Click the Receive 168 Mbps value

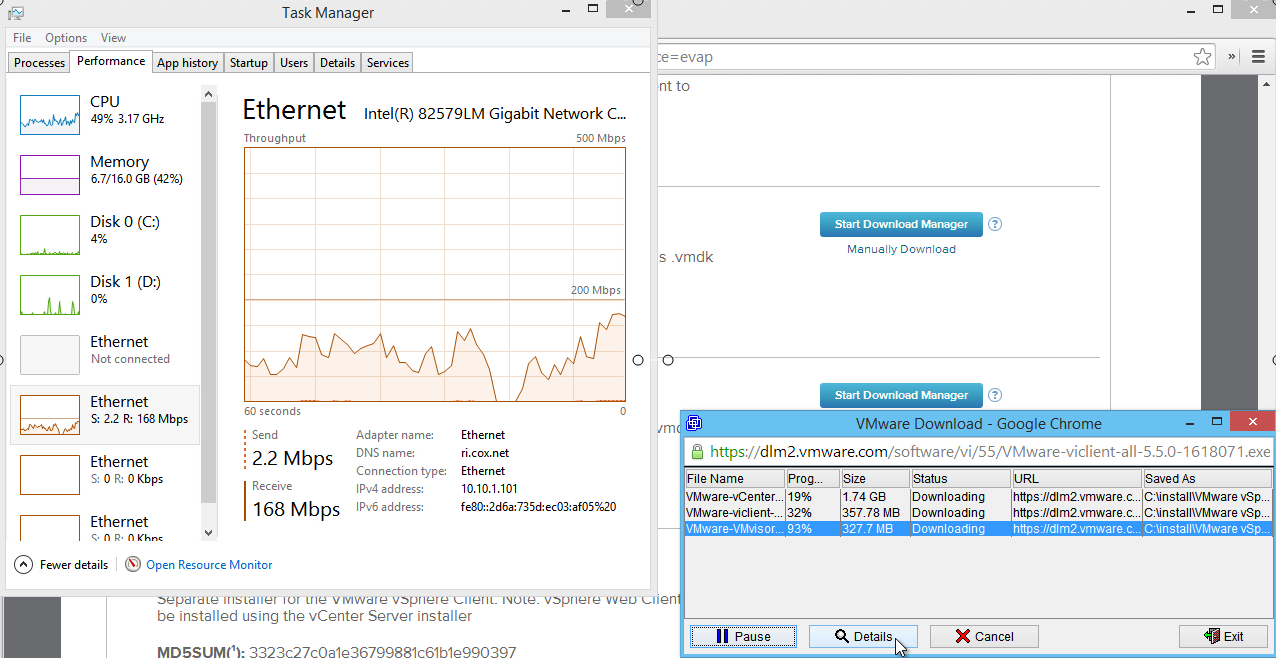pos(296,509)
